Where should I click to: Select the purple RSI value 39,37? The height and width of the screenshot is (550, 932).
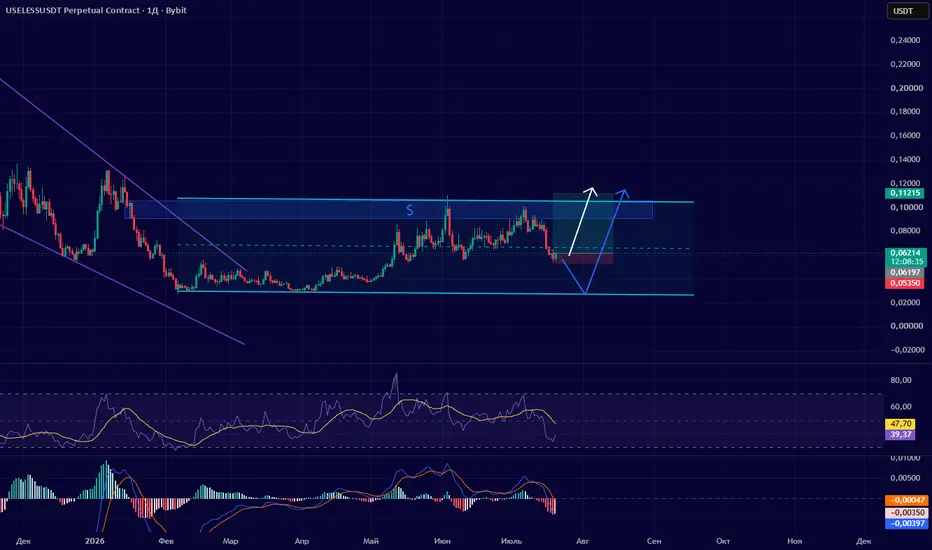click(x=900, y=435)
